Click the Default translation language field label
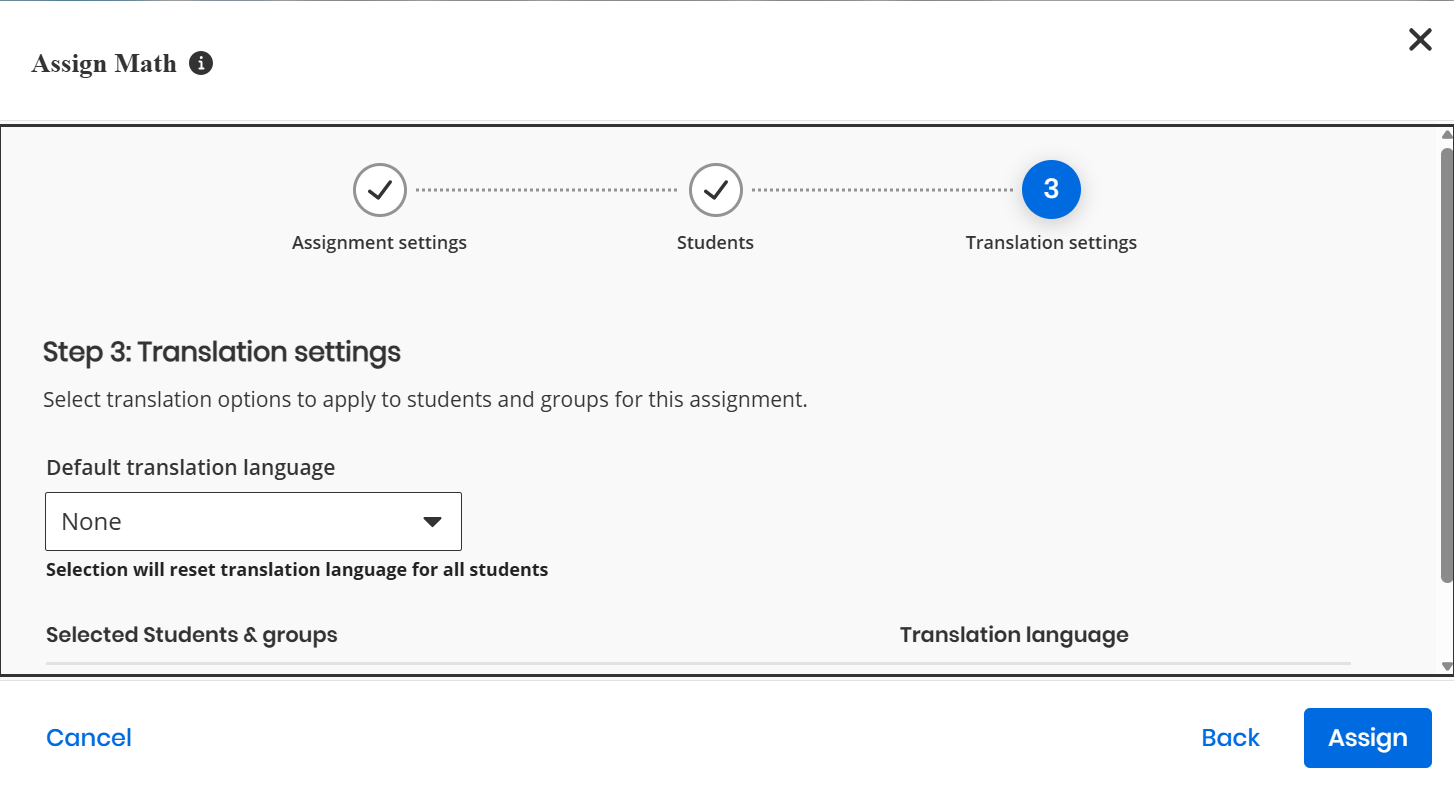Screen dimensions: 1454x792 190,468
